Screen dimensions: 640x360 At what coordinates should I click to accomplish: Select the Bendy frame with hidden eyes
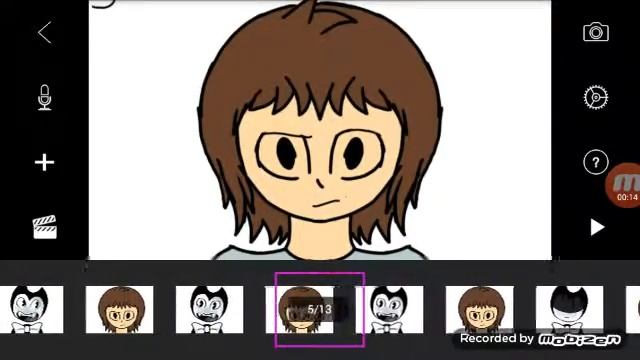(569, 309)
